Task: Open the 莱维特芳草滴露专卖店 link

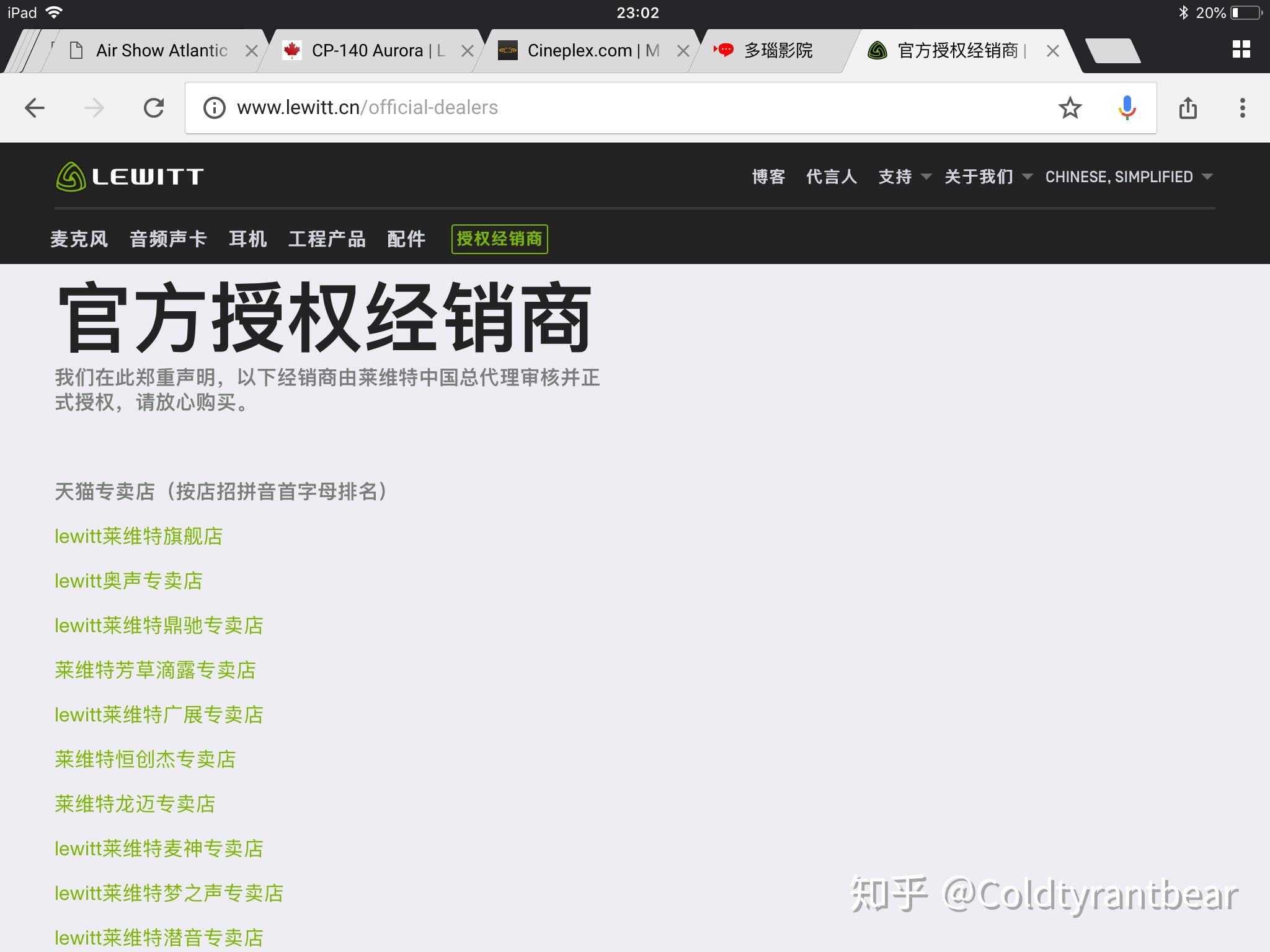Action: [155, 670]
